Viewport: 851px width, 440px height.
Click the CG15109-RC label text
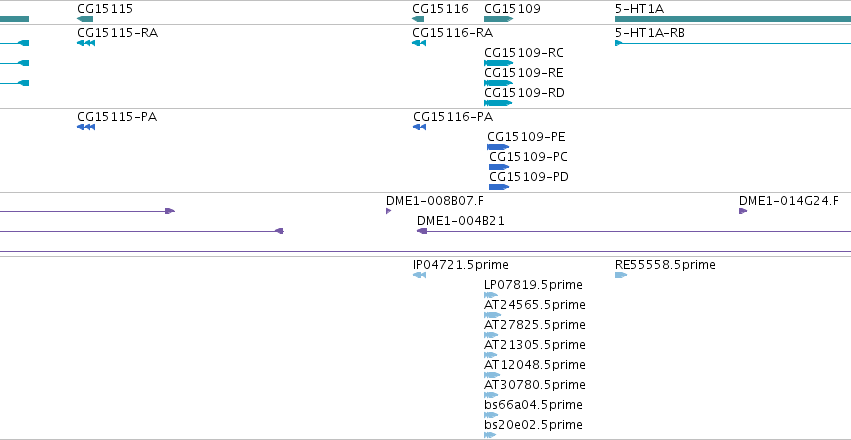click(x=524, y=53)
